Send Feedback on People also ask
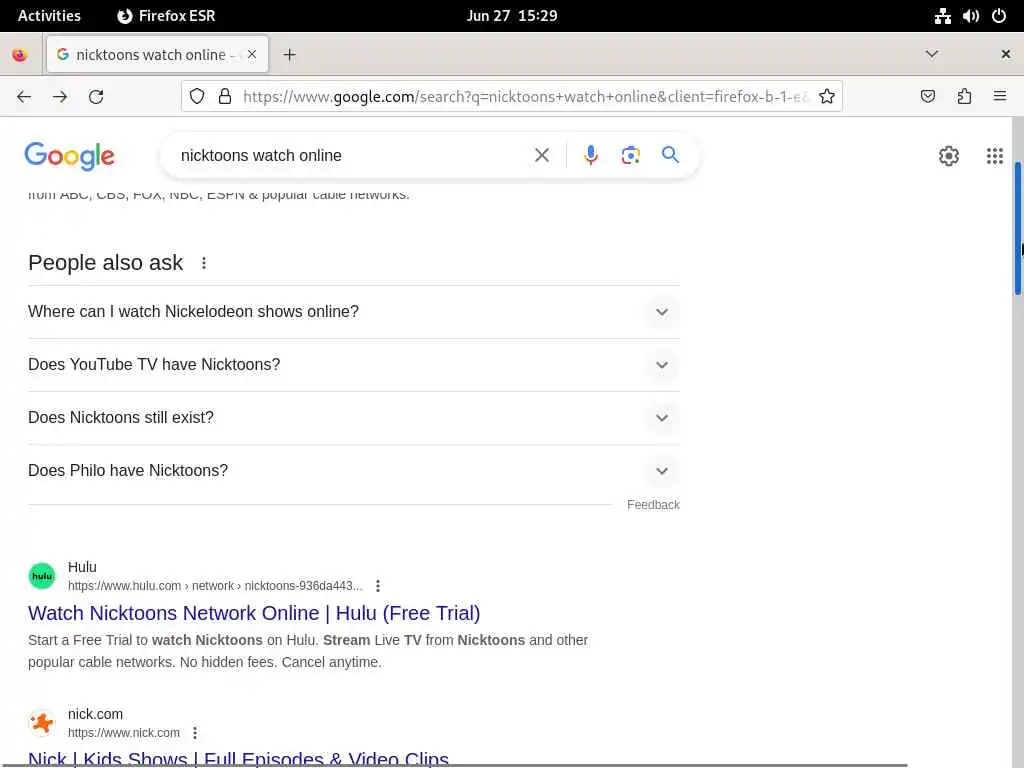The height and width of the screenshot is (768, 1024). pos(653,505)
